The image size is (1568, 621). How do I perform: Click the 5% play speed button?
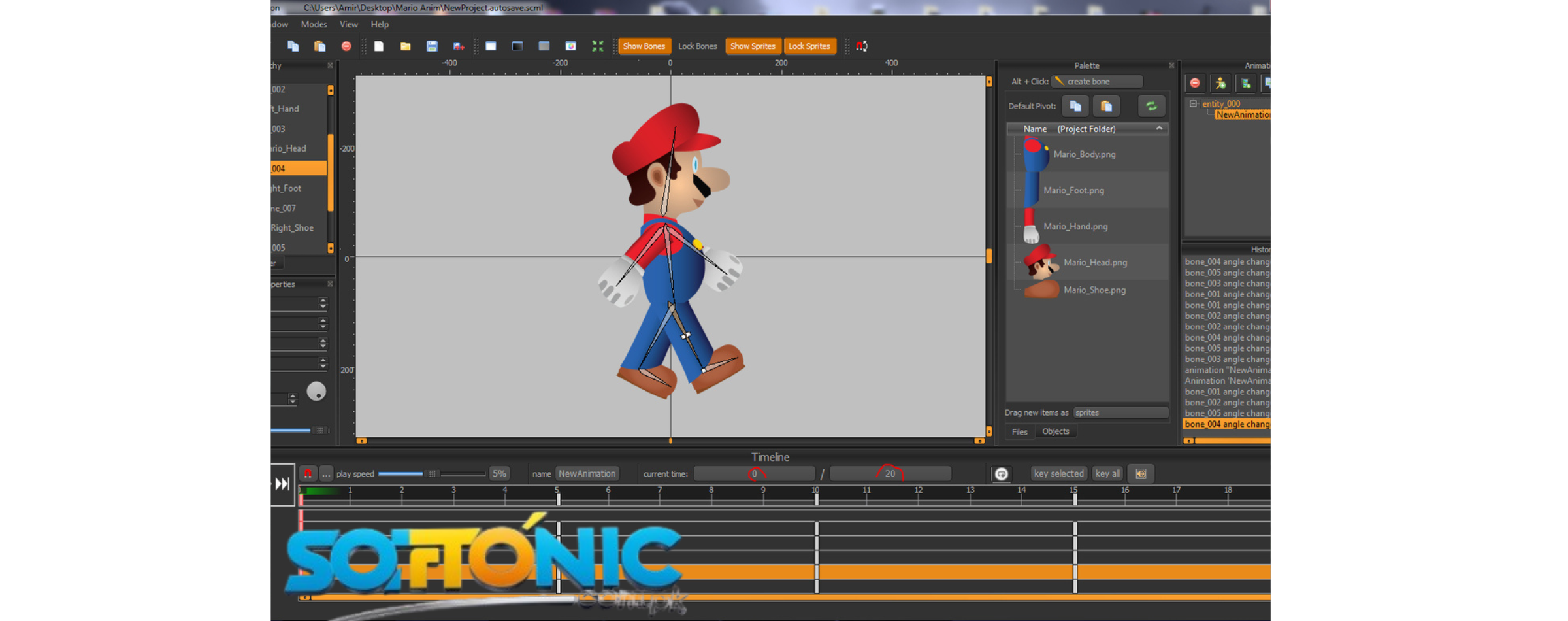click(499, 473)
